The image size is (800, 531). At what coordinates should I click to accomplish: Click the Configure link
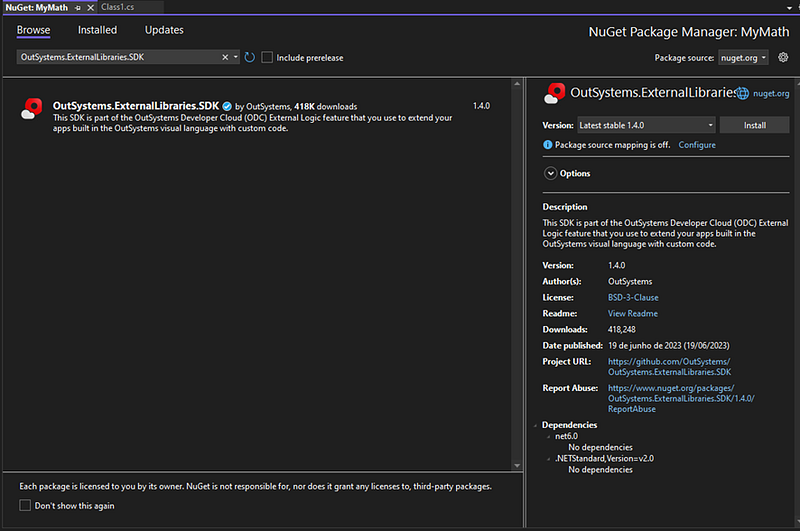[x=697, y=145]
